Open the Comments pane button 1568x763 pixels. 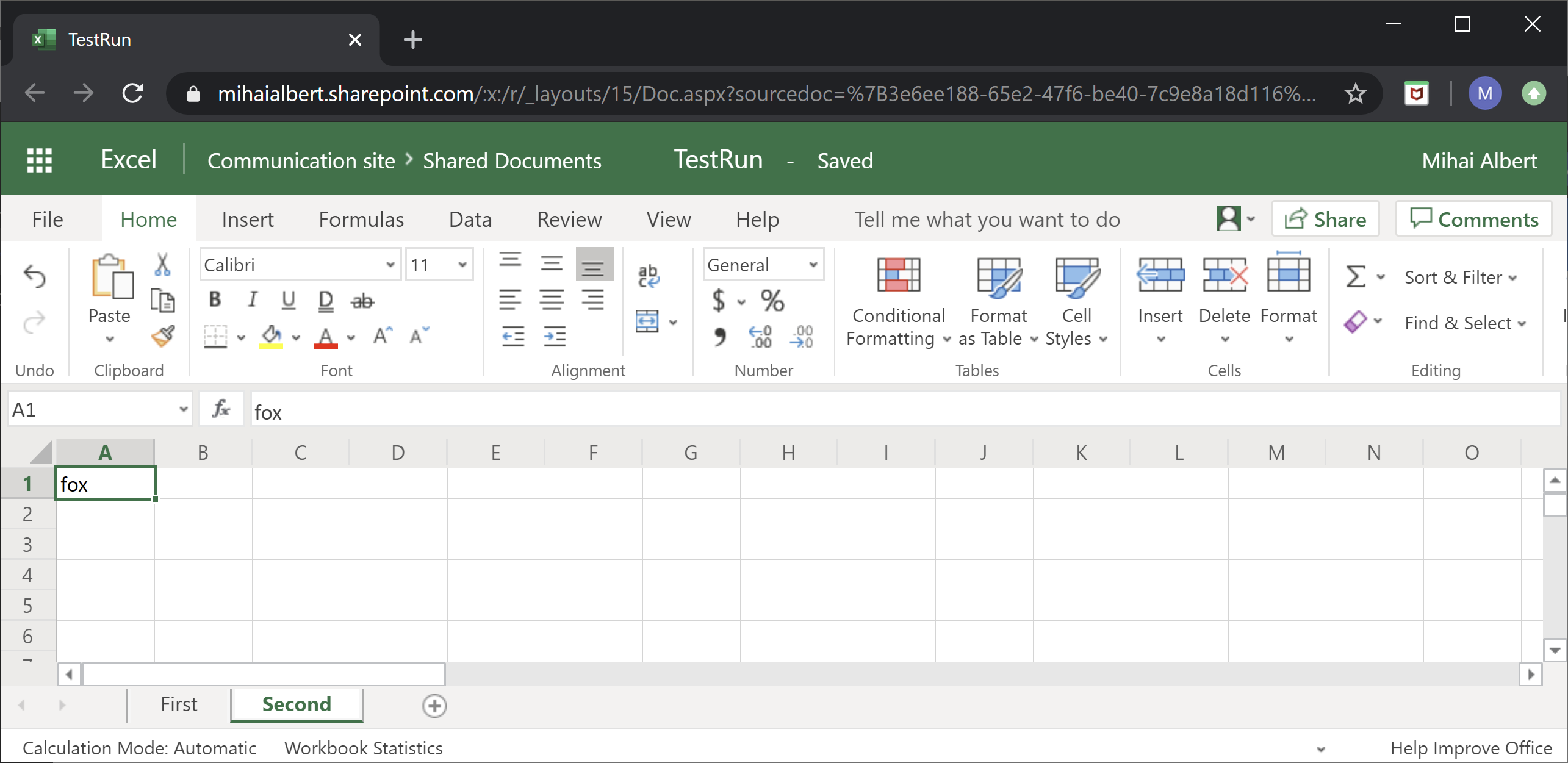[x=1474, y=220]
